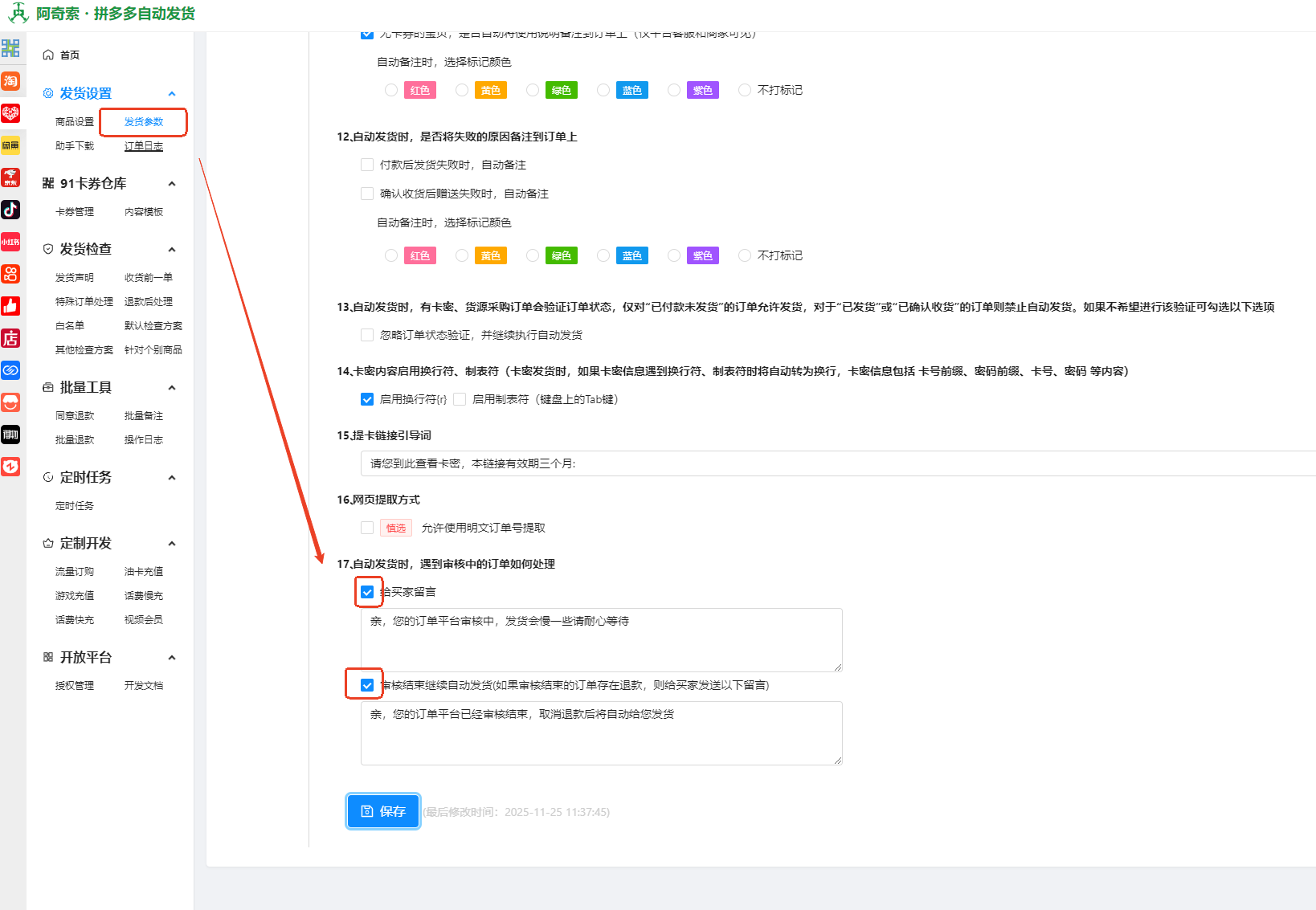Click the grid icon beside 91卡券仓库
1316x910 pixels.
[48, 183]
